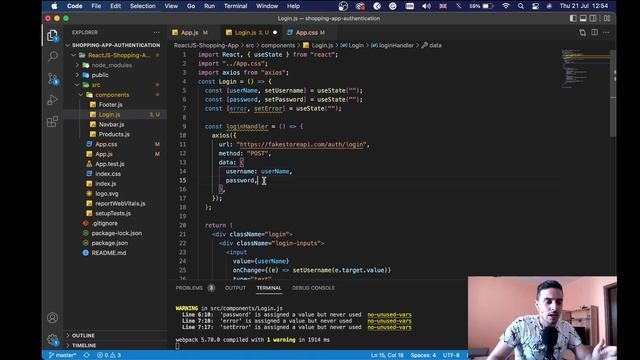
Task: Click the fakestoreapi login URL link
Action: pos(301,144)
